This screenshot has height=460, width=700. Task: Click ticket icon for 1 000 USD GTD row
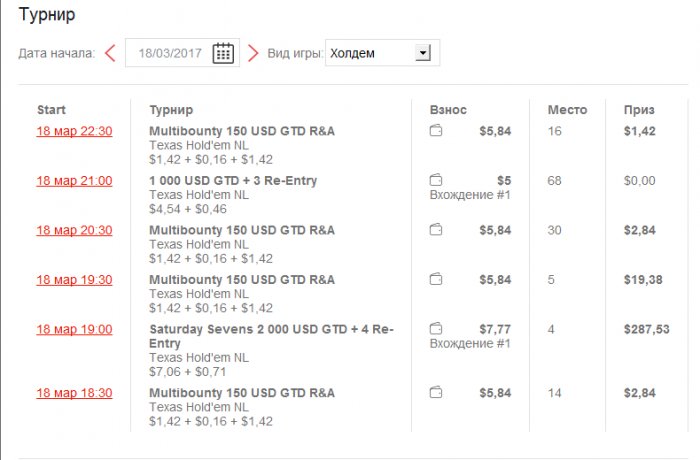click(x=436, y=180)
